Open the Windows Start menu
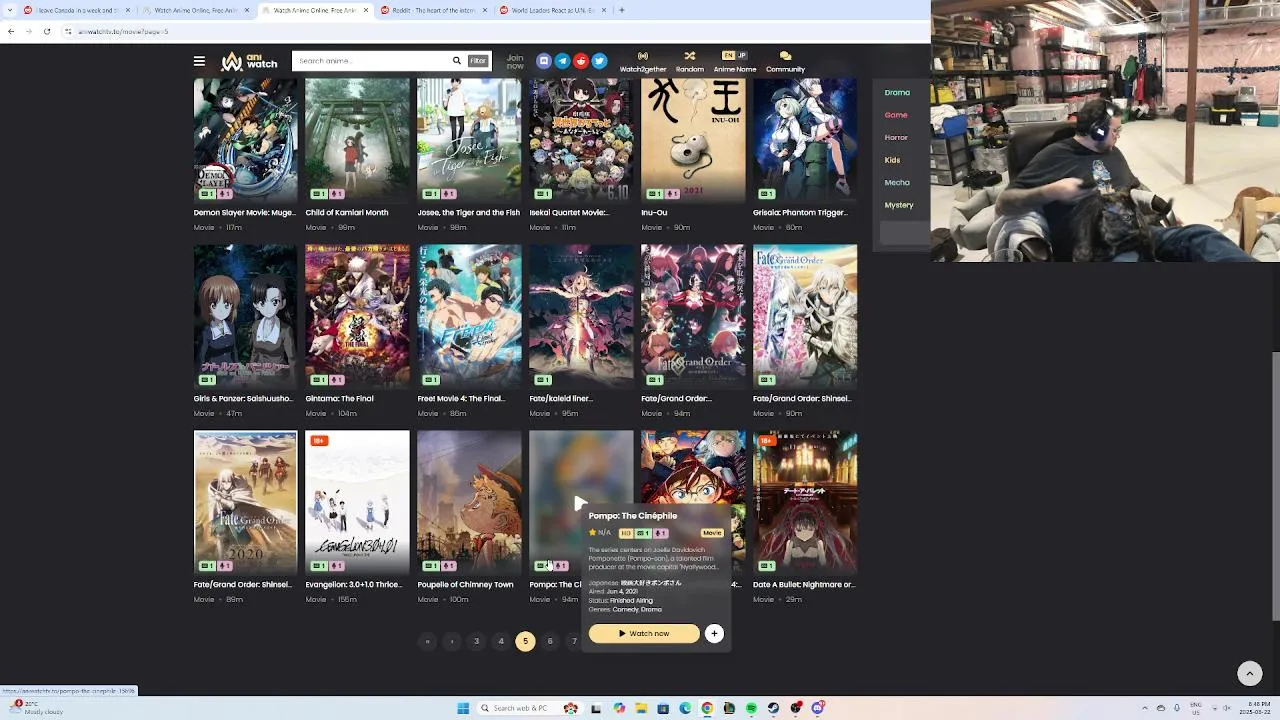The width and height of the screenshot is (1280, 720). (463, 708)
